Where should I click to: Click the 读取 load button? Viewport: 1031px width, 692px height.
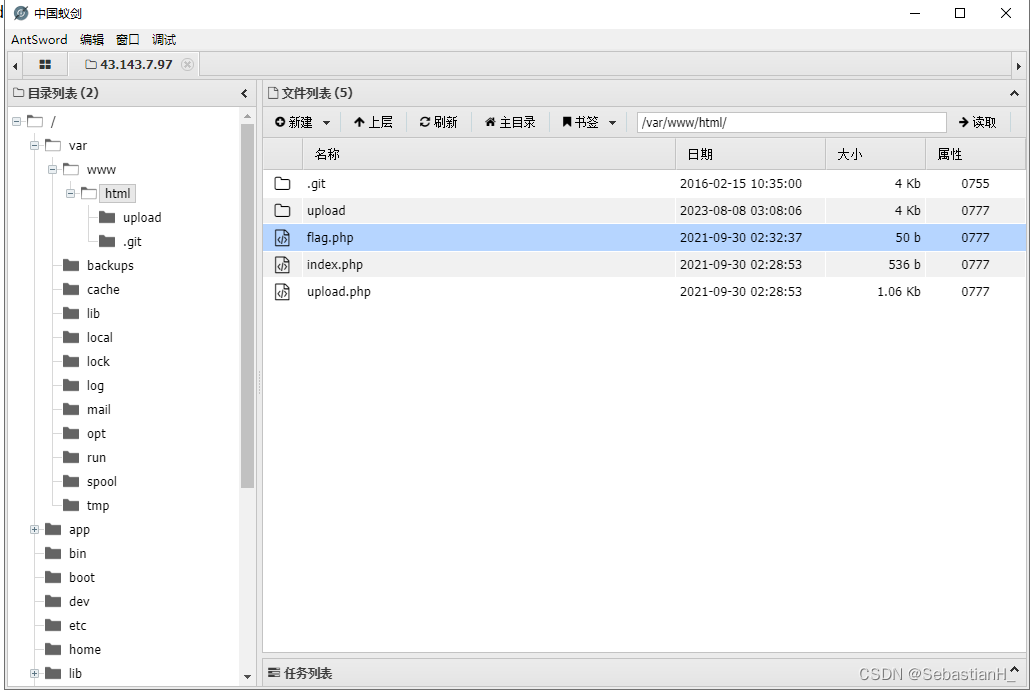point(977,121)
